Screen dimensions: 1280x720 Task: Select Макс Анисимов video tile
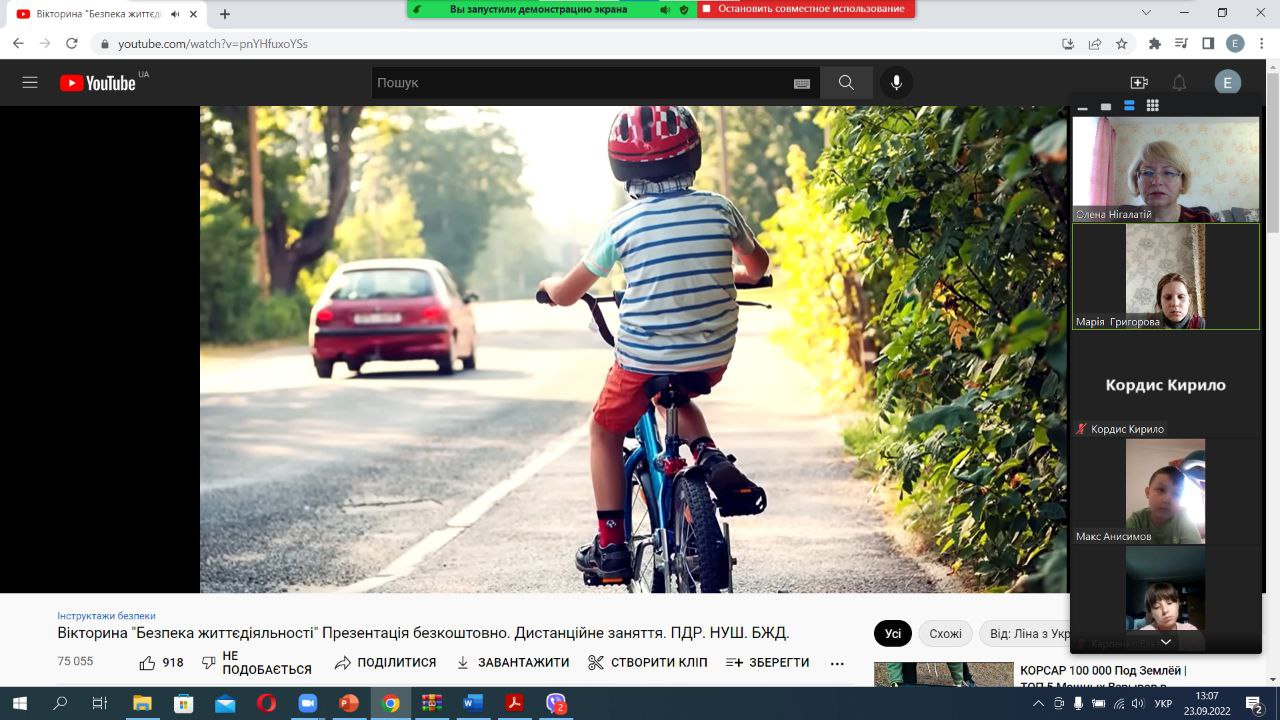(1166, 491)
